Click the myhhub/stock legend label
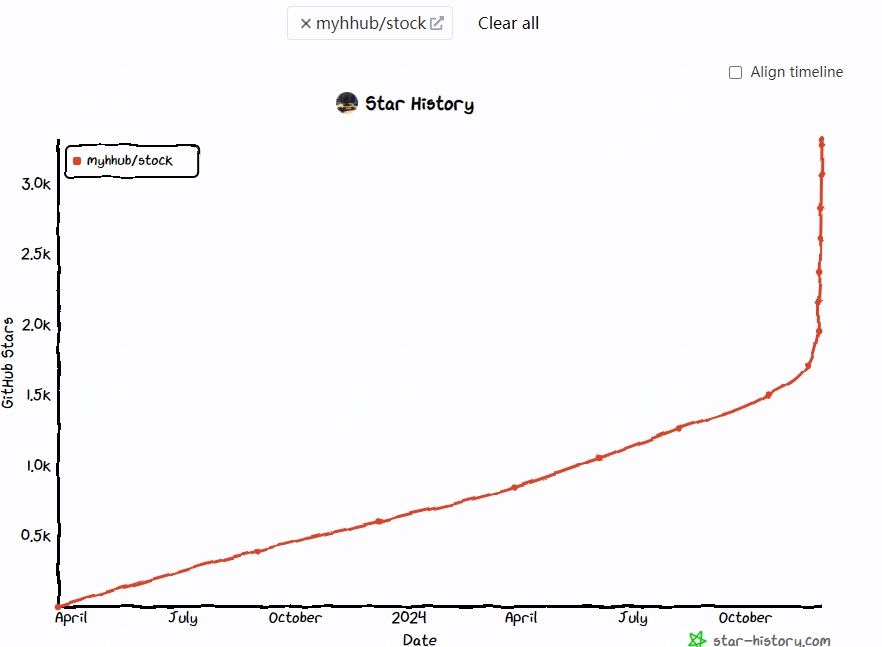882x647 pixels. pos(129,161)
